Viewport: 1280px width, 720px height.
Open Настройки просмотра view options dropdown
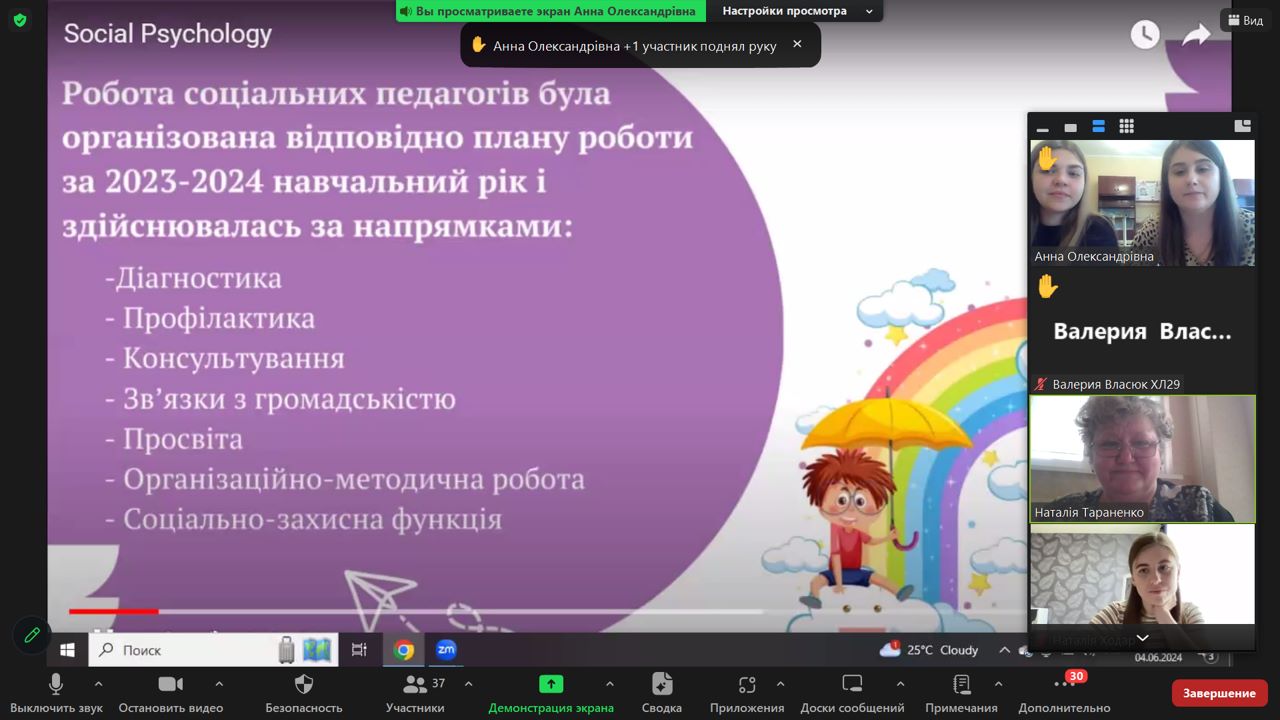point(794,11)
